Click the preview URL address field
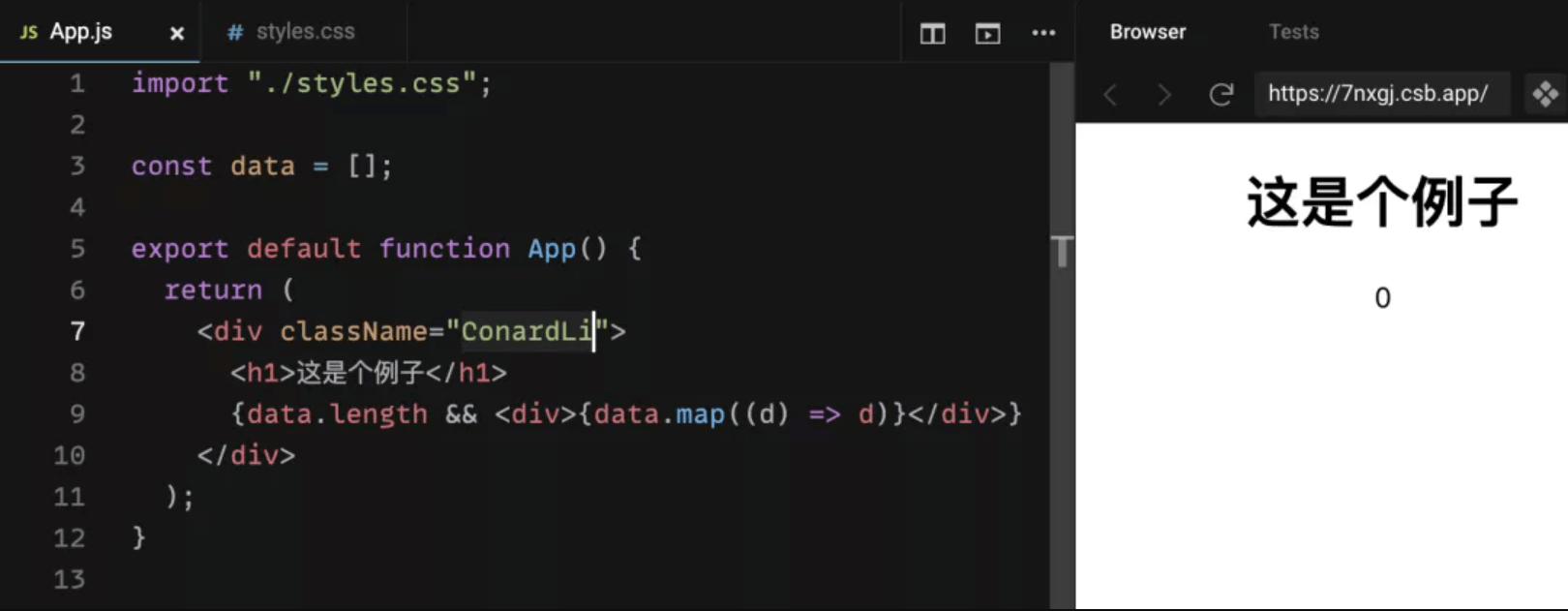The image size is (1568, 611). coord(1377,94)
